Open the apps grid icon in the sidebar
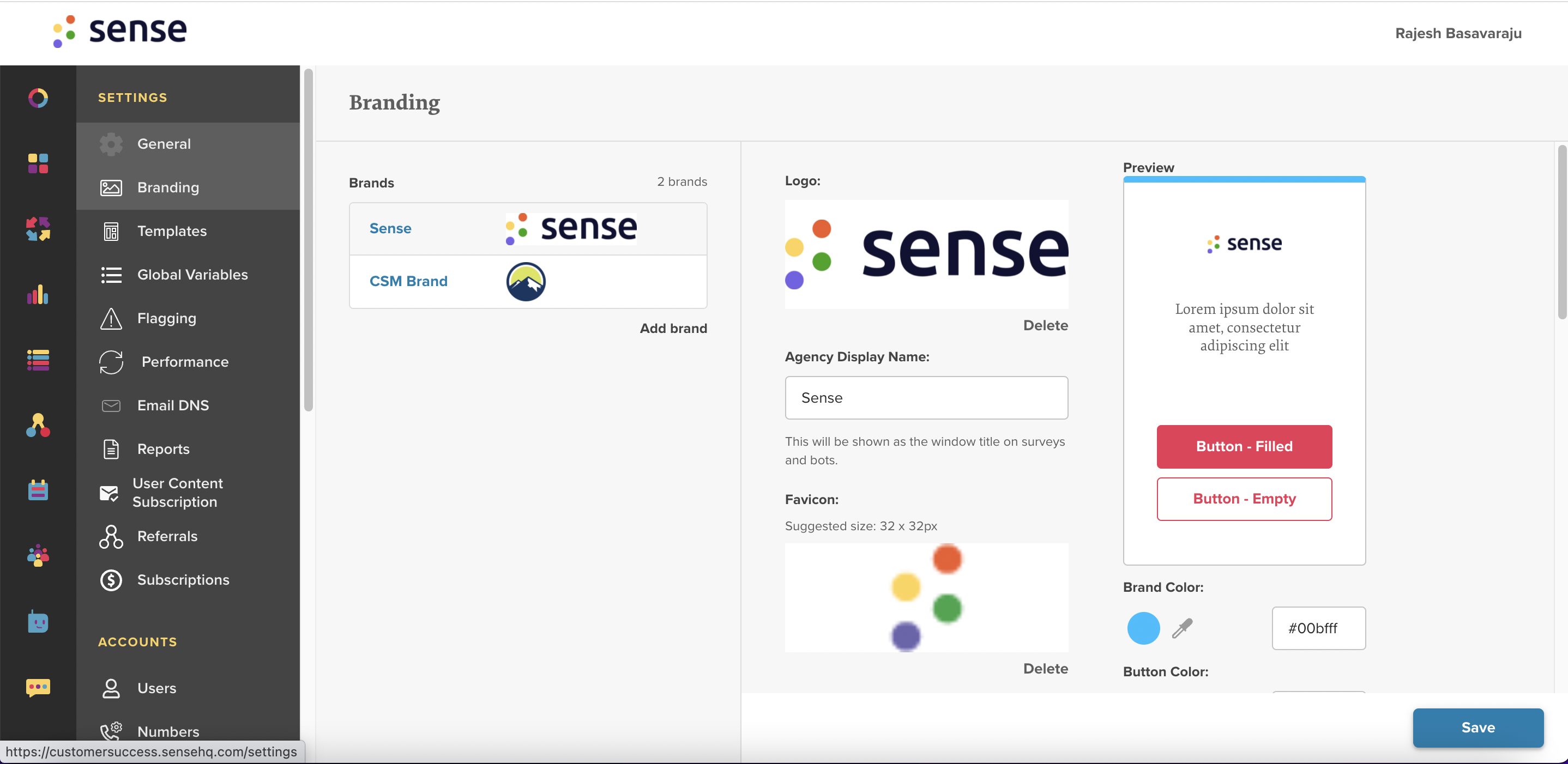Screen dimensions: 1568x764 tap(38, 163)
